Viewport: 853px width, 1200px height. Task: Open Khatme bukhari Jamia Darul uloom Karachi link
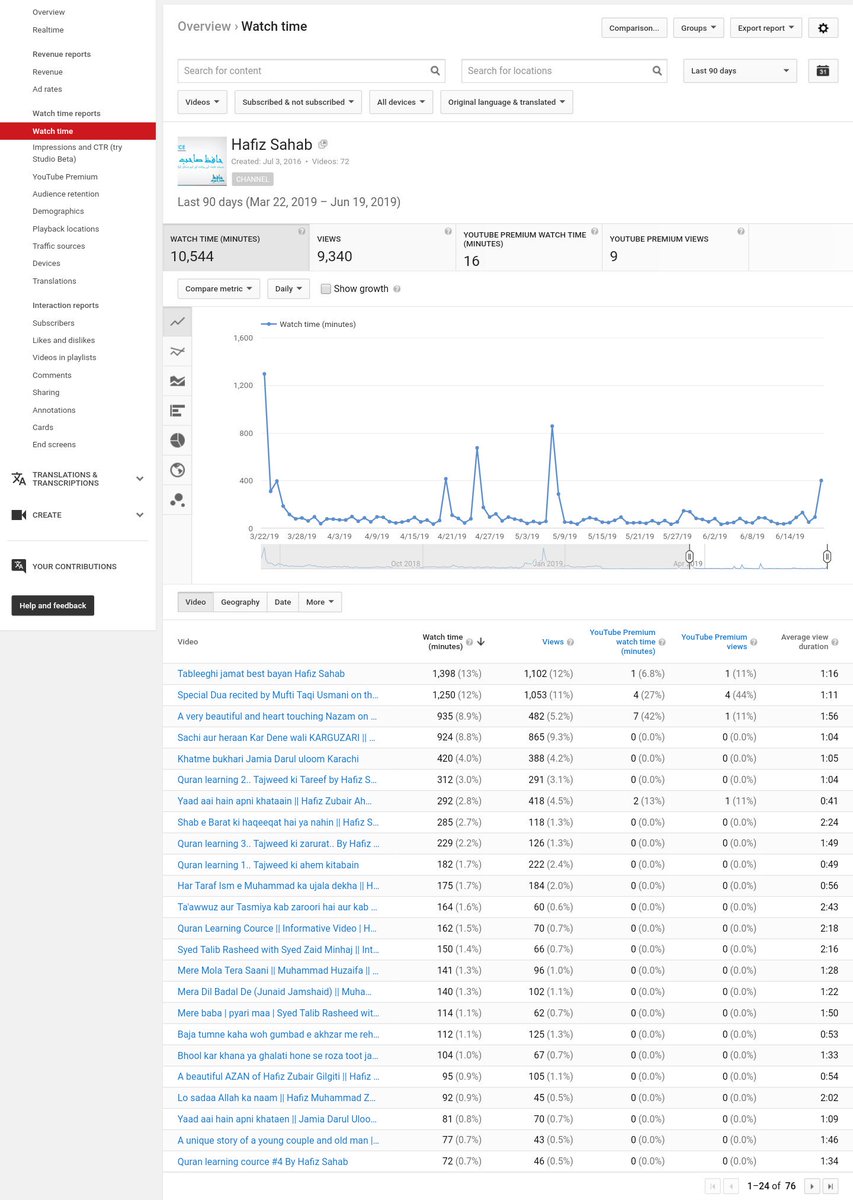tap(268, 759)
